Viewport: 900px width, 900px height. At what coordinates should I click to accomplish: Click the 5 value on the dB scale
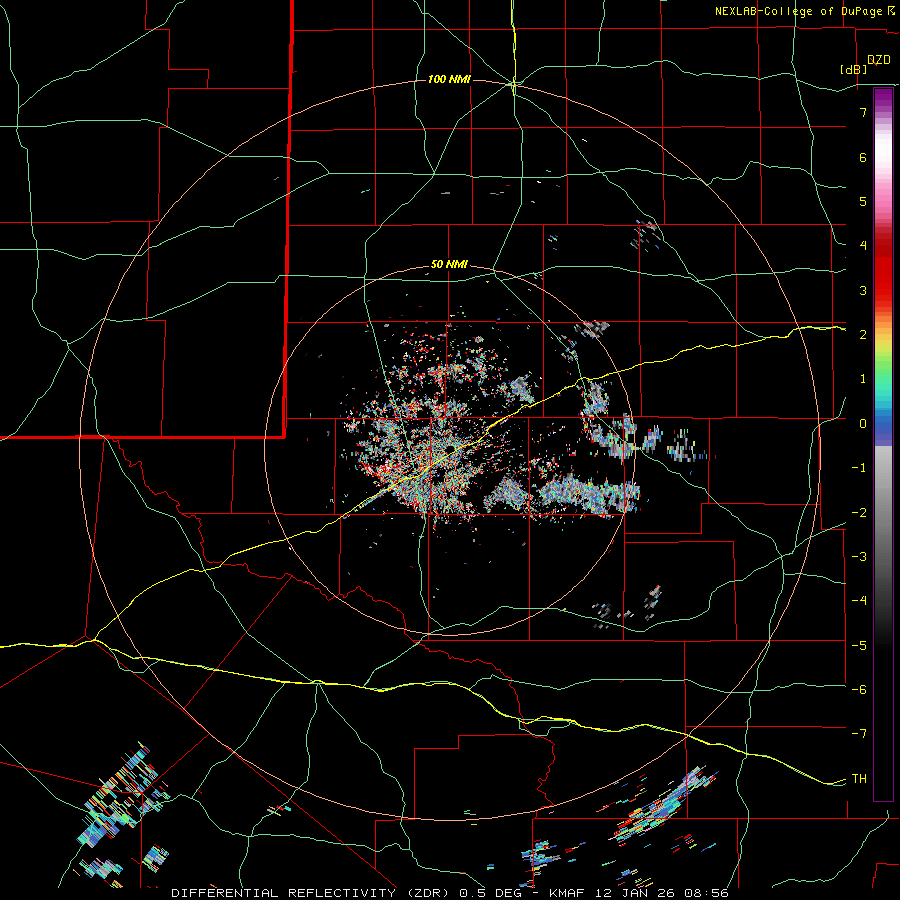[x=863, y=201]
